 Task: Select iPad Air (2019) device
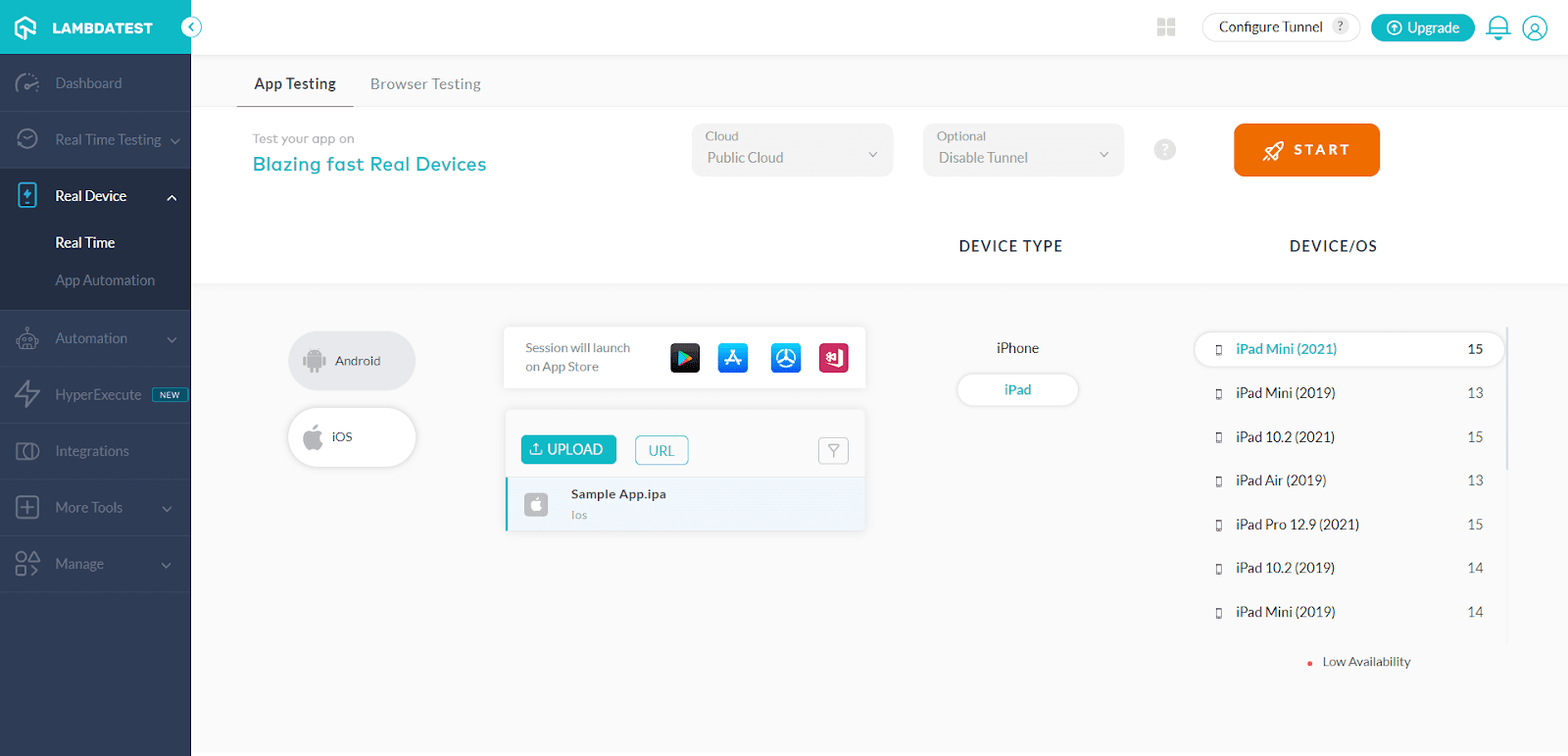[x=1348, y=480]
